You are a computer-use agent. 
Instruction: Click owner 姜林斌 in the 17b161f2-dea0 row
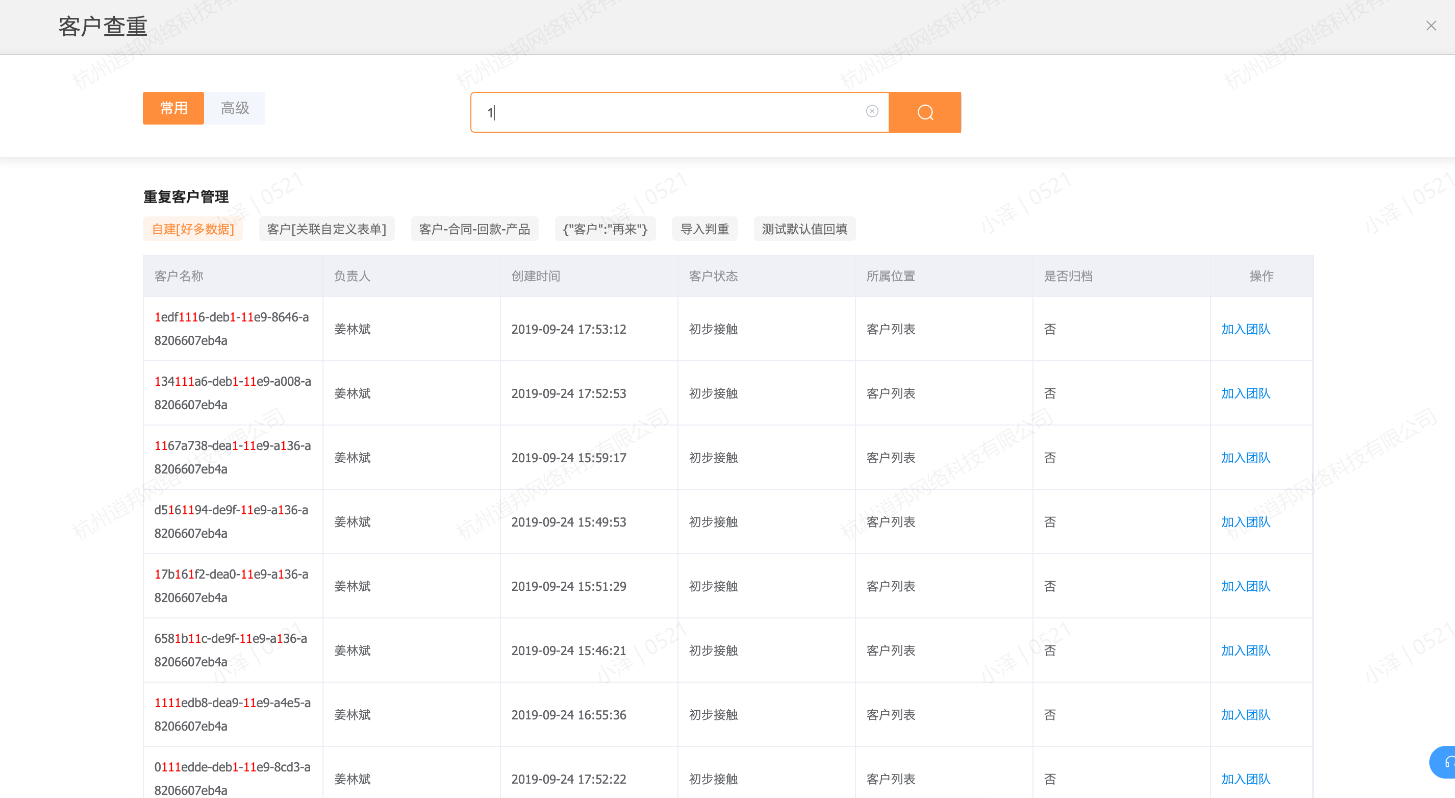pyautogui.click(x=352, y=586)
